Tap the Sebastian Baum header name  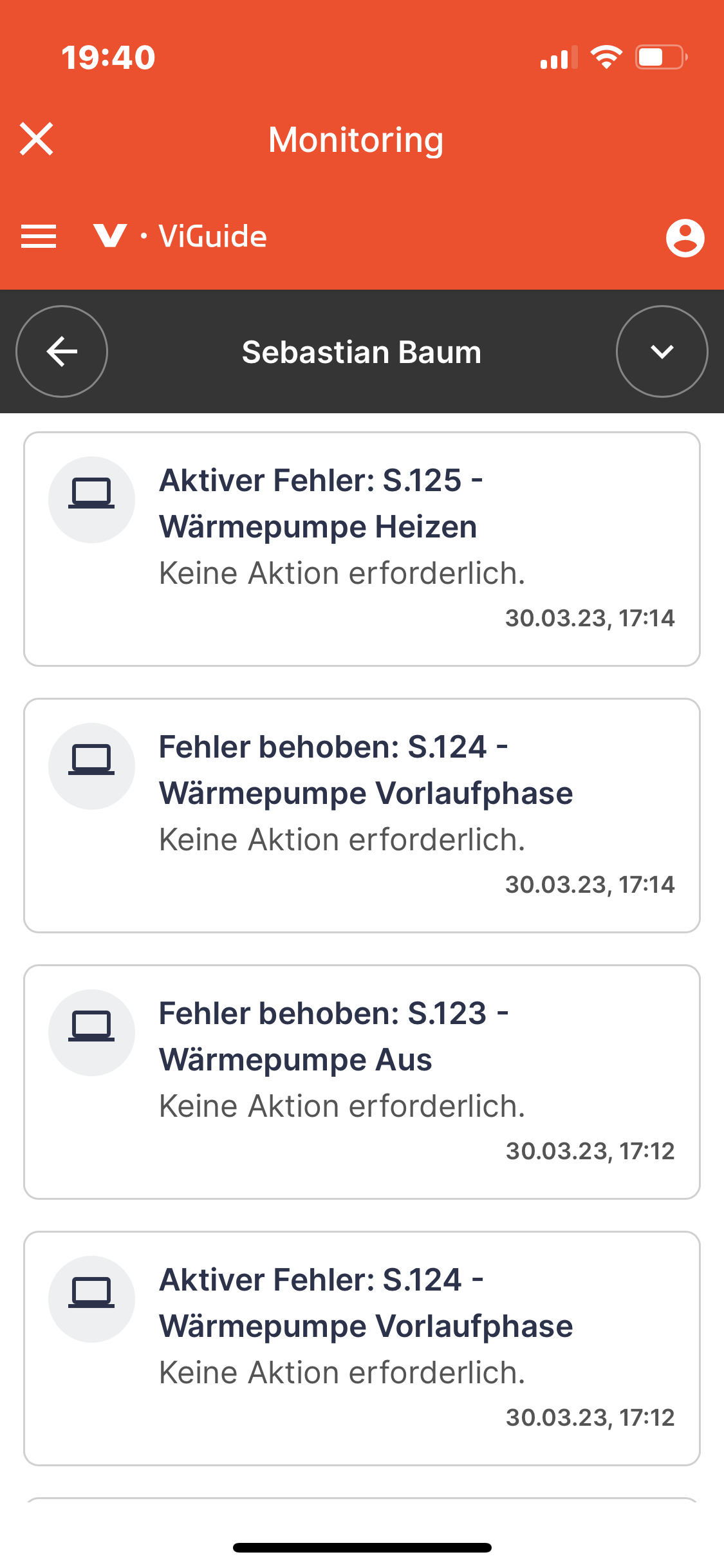pos(362,352)
